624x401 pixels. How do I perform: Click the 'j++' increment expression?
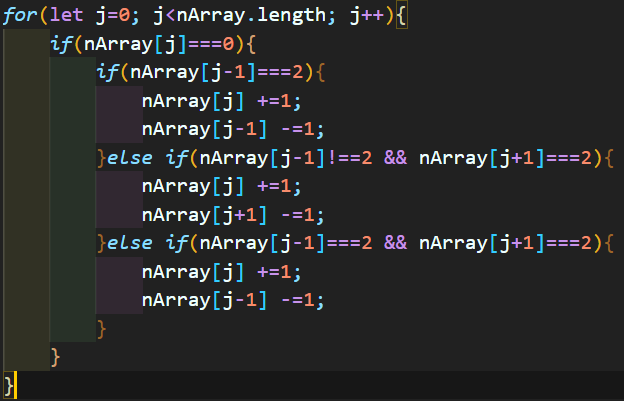[366, 16]
